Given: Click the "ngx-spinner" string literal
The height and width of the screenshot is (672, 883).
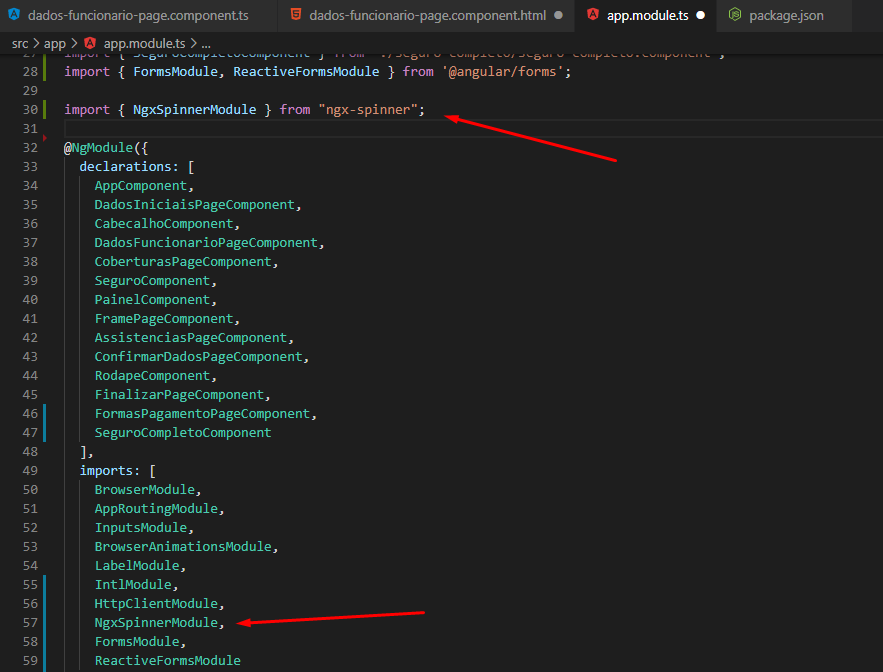Looking at the screenshot, I should coord(368,109).
